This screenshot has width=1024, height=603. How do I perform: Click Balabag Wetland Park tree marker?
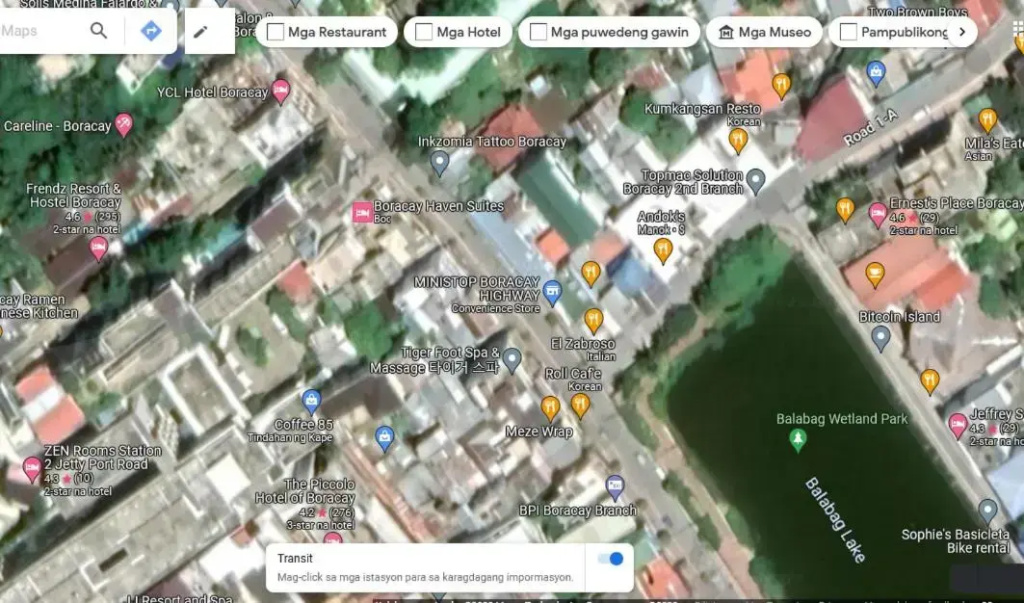(x=797, y=440)
